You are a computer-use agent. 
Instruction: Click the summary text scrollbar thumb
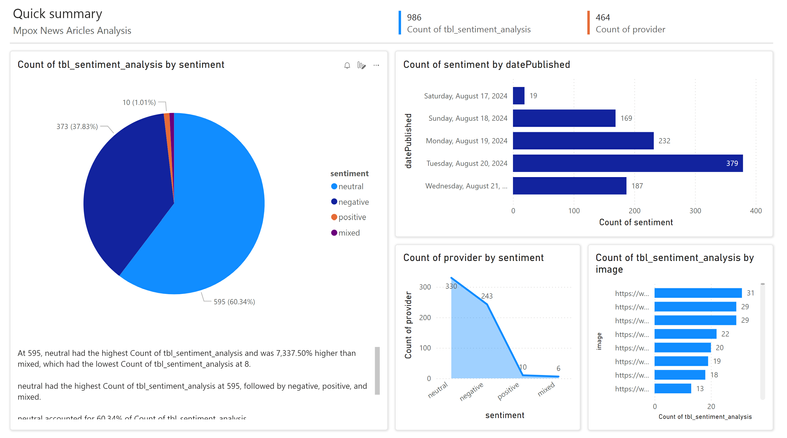(377, 371)
